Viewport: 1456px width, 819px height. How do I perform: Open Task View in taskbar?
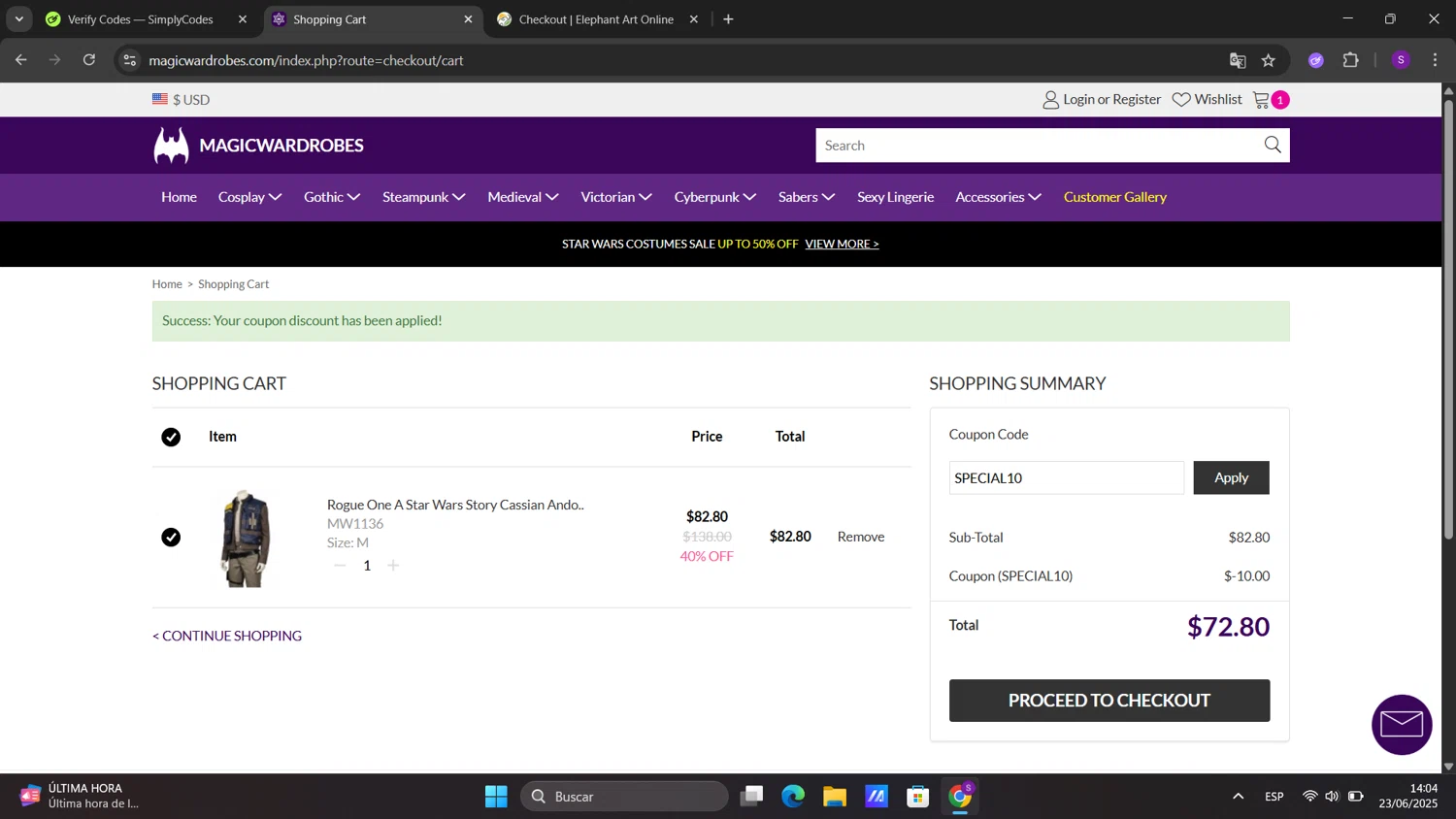tap(751, 797)
